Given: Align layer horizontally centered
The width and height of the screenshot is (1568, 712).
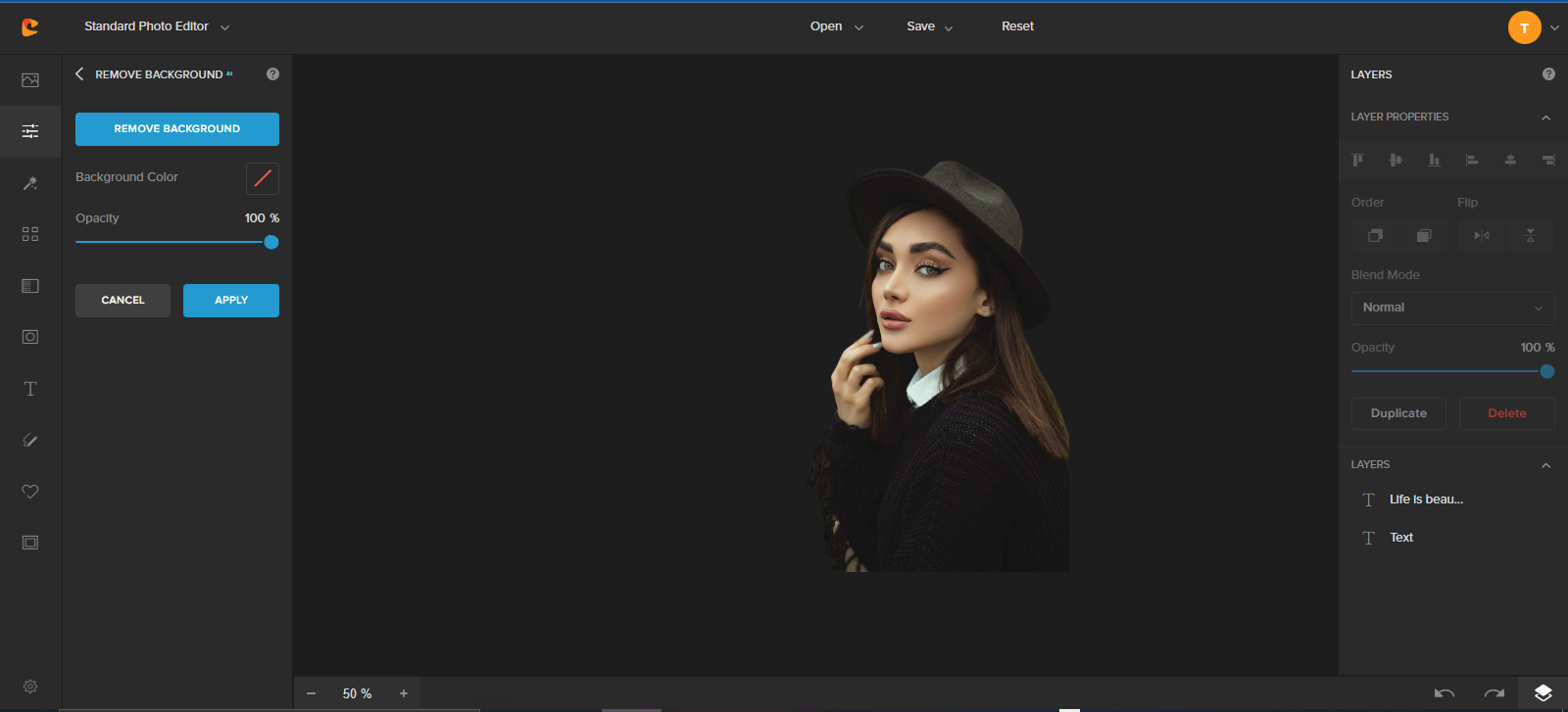Looking at the screenshot, I should (1510, 160).
